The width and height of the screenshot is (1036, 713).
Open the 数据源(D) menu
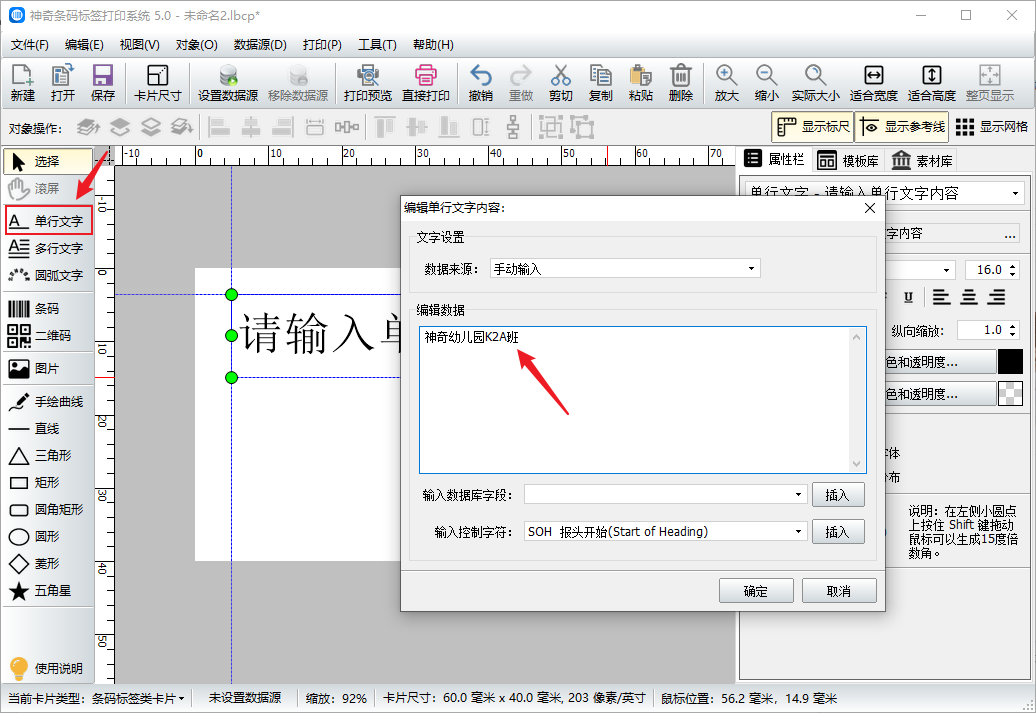pos(260,44)
